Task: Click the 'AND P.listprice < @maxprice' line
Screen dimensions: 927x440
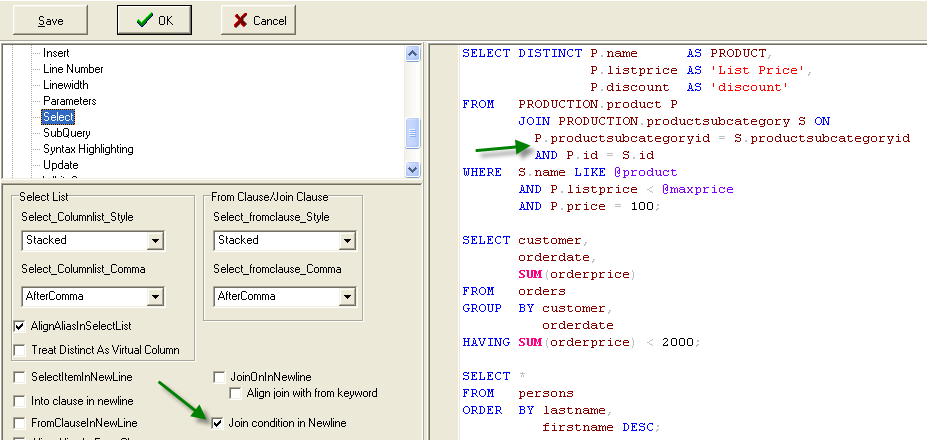Action: (x=625, y=189)
